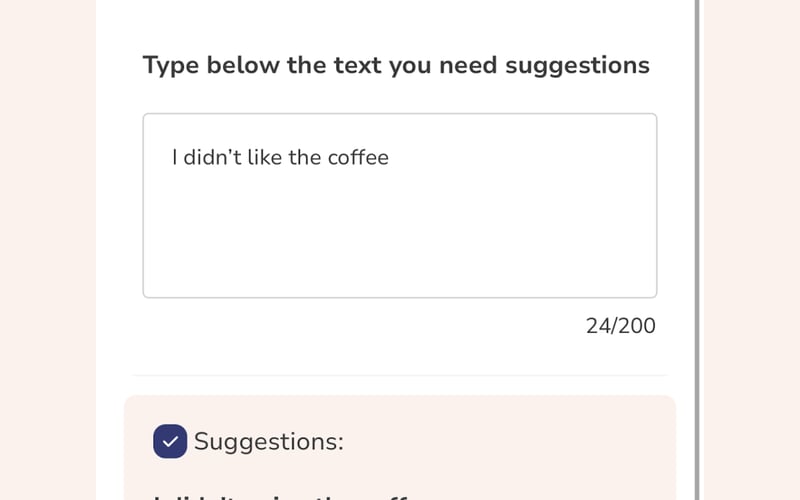
Task: Click the word "Type" in the heading
Action: 170,65
